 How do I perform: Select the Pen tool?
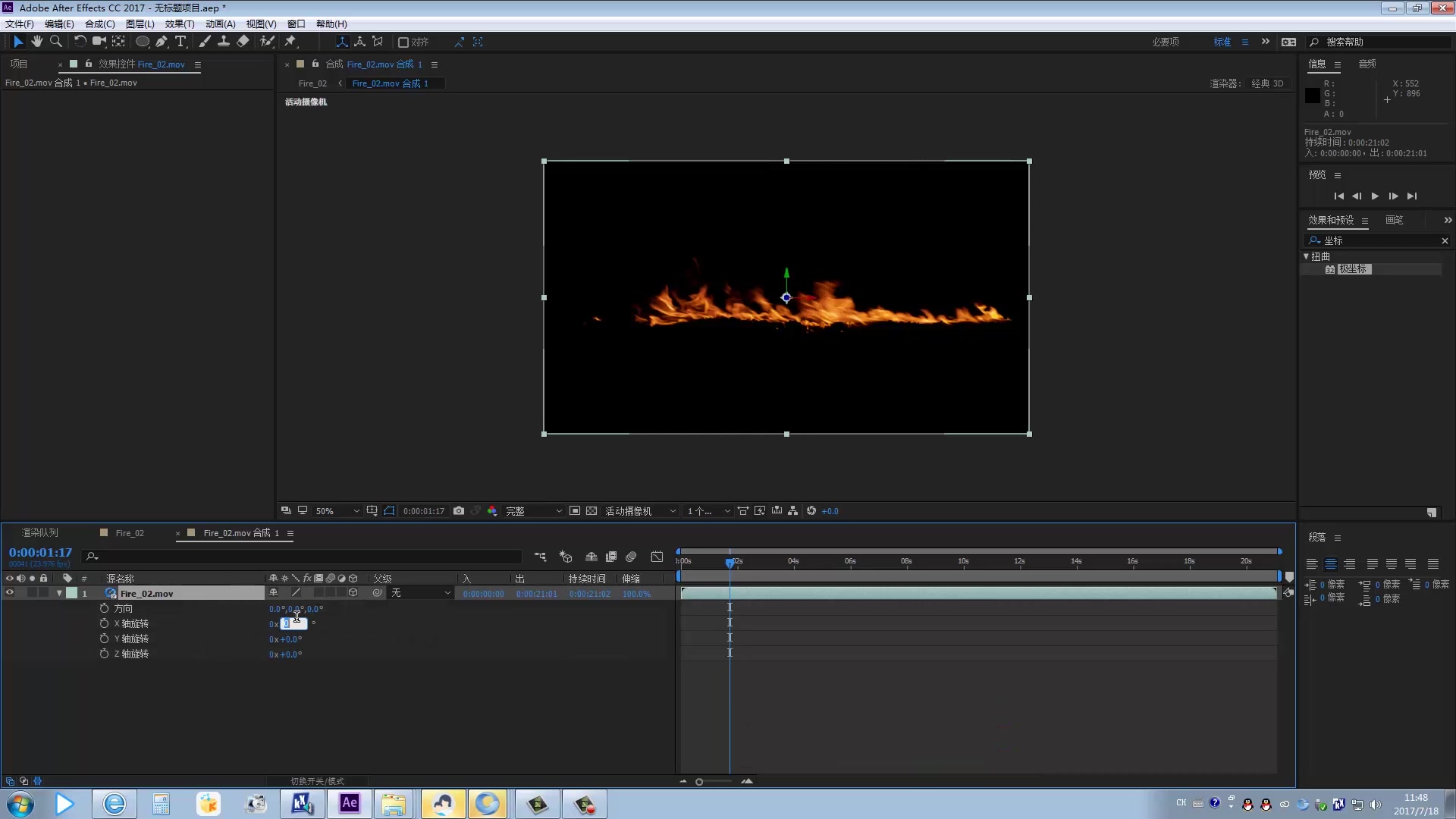click(x=162, y=42)
